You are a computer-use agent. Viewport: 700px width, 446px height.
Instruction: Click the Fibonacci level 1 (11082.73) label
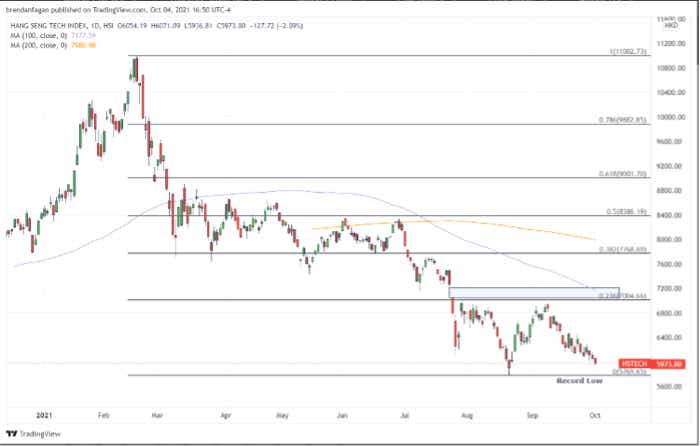(628, 52)
